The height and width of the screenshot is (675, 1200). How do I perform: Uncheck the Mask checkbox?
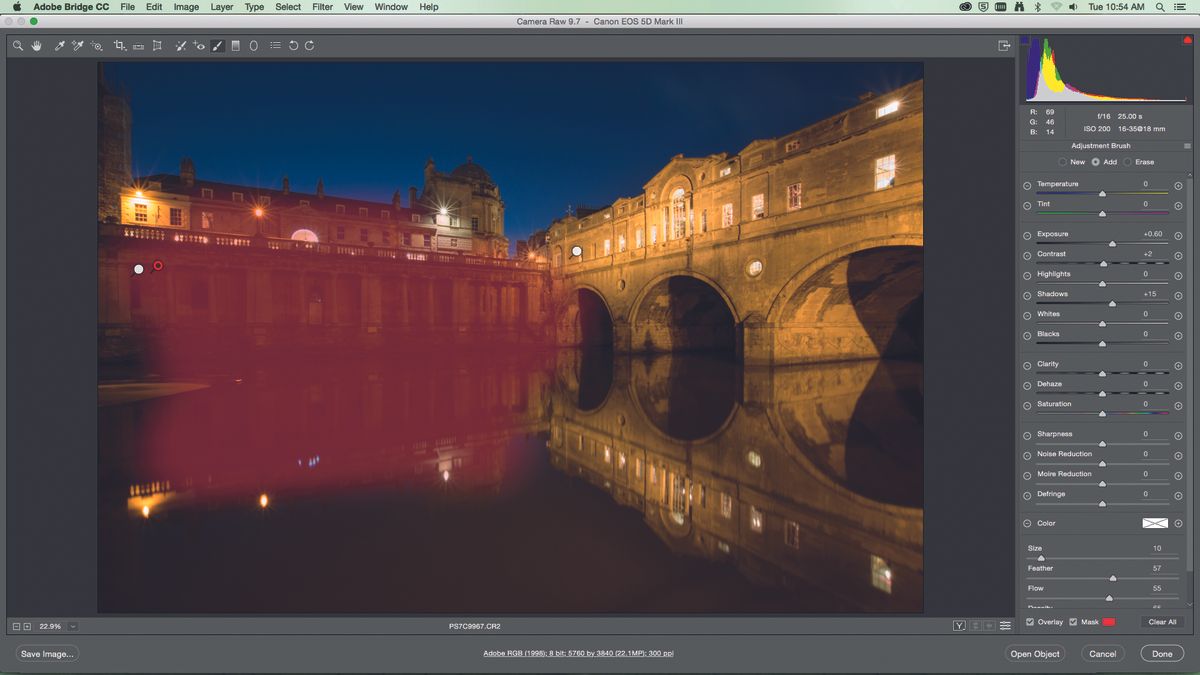tap(1075, 622)
